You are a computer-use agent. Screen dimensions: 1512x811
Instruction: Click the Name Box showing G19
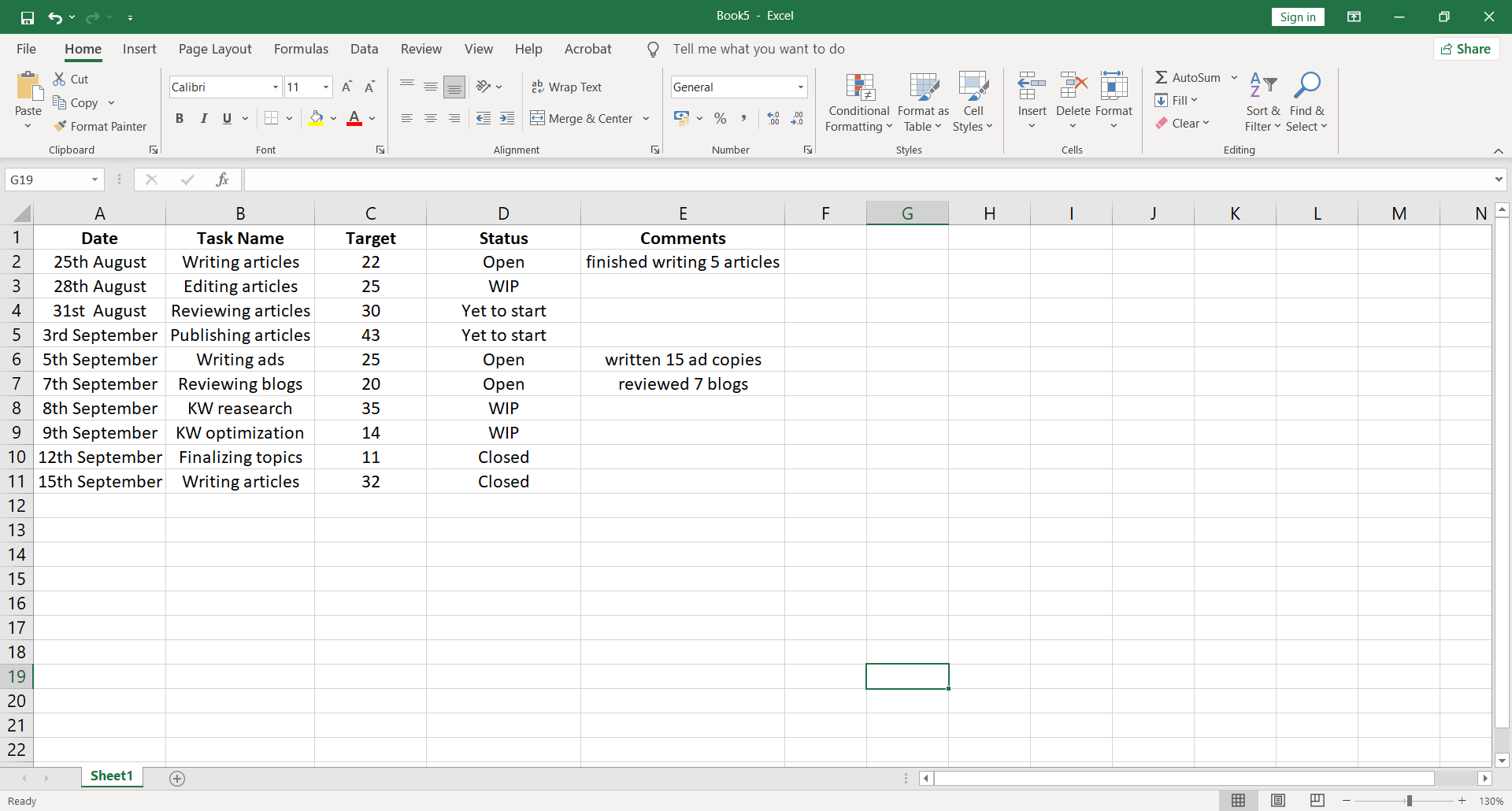[x=47, y=180]
